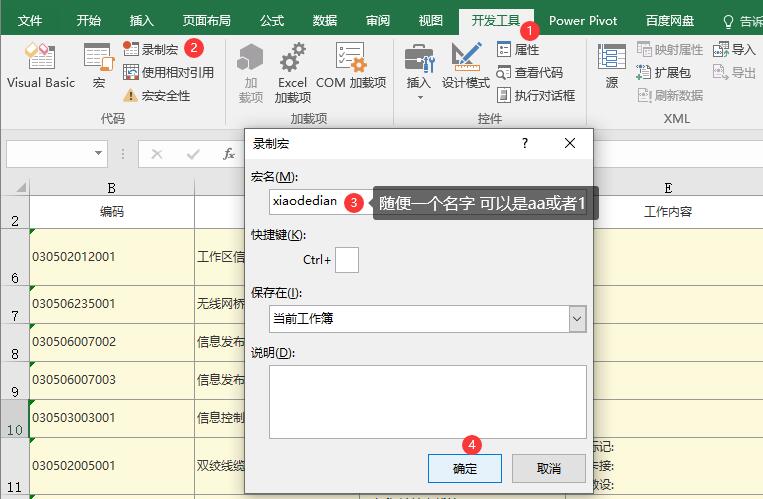Switch to the 开发工具 tab
Image resolution: width=763 pixels, height=499 pixels.
496,20
